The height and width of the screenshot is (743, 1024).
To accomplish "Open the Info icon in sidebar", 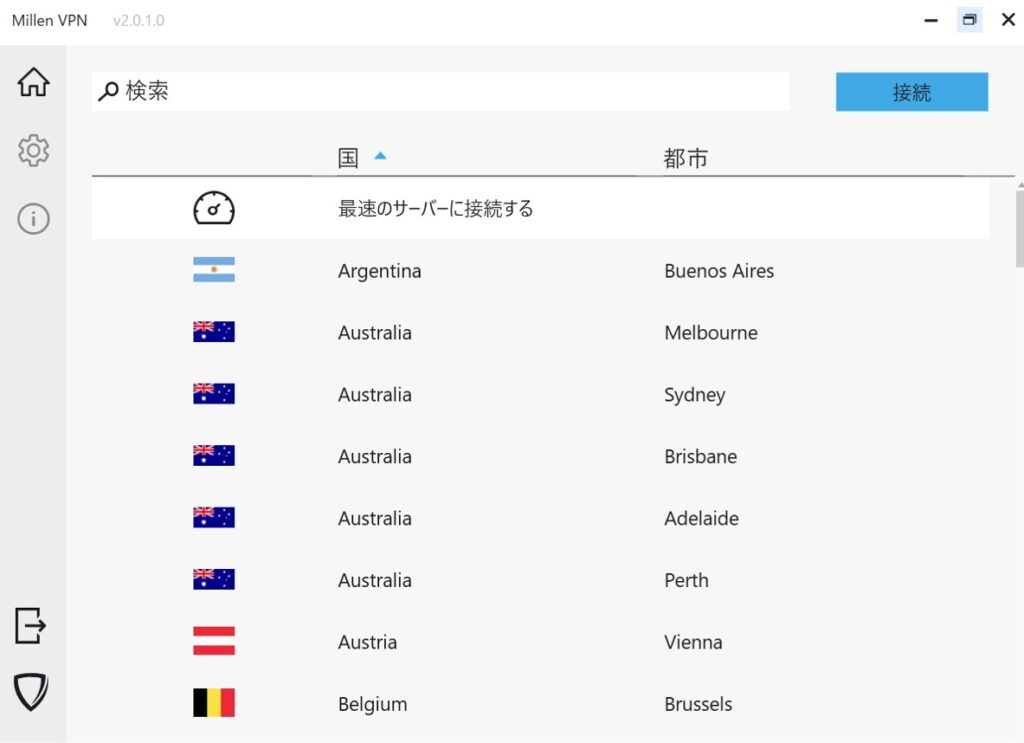I will coord(33,218).
